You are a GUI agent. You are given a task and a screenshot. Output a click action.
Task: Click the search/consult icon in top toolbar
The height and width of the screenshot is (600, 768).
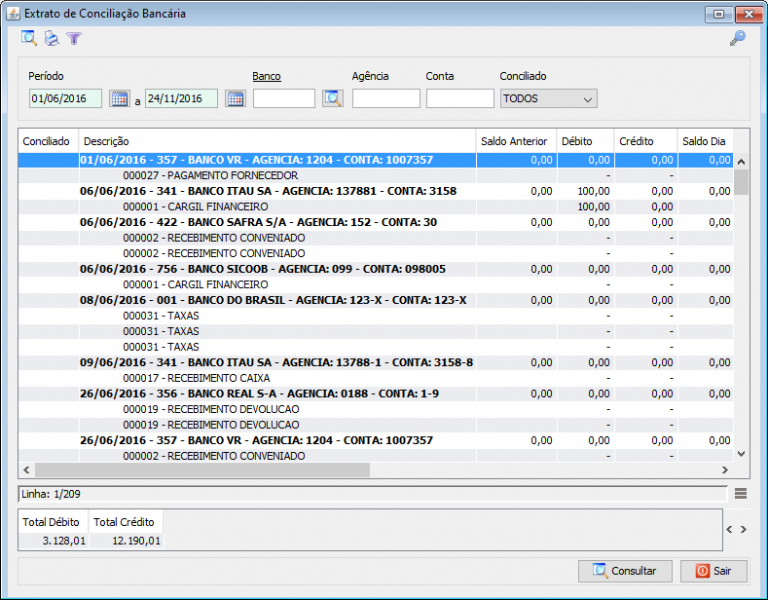pyautogui.click(x=29, y=39)
